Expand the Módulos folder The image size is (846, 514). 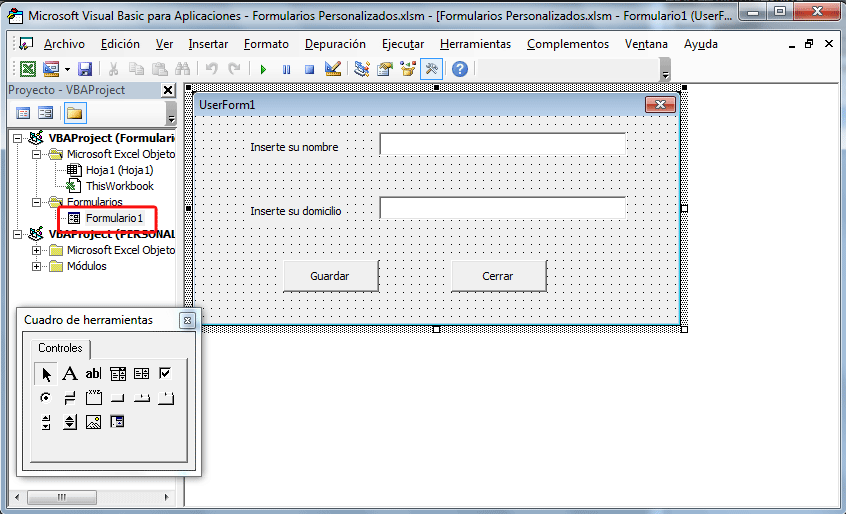(36, 266)
